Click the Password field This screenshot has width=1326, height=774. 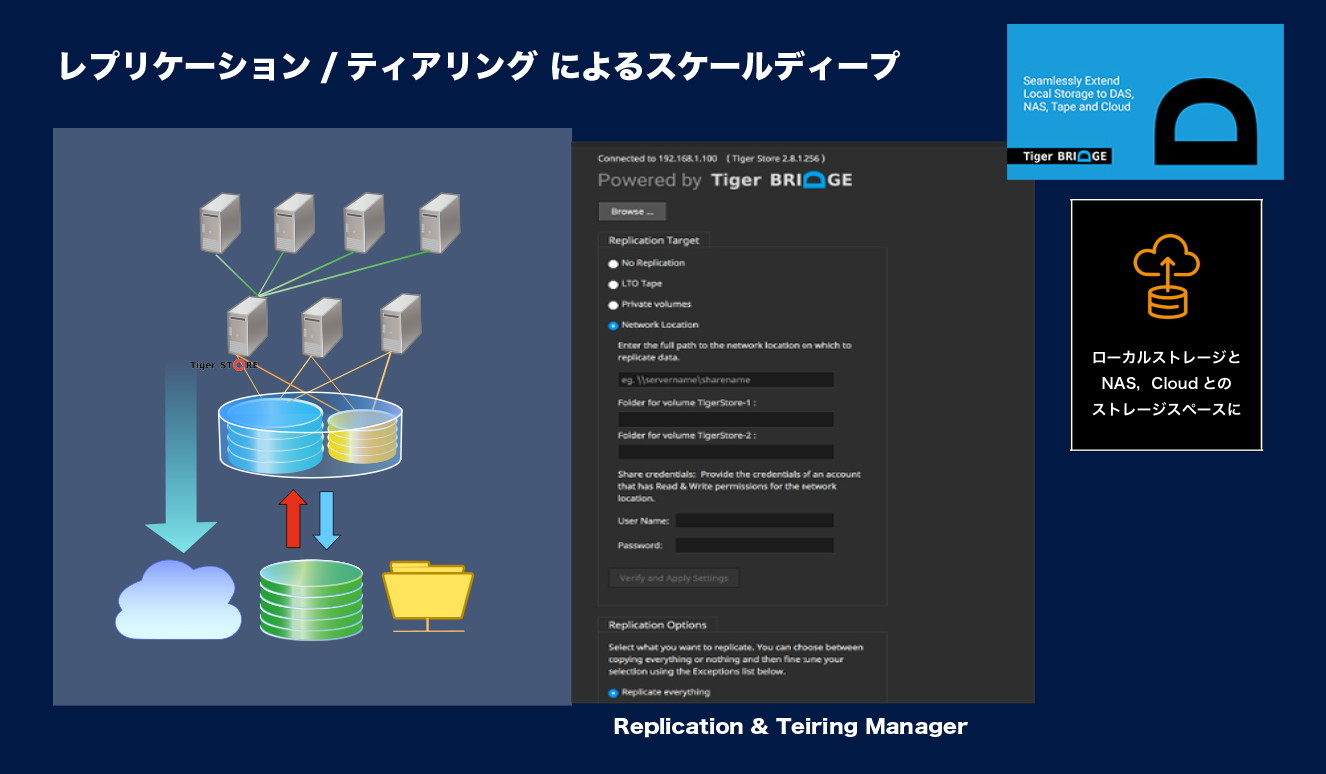point(754,545)
